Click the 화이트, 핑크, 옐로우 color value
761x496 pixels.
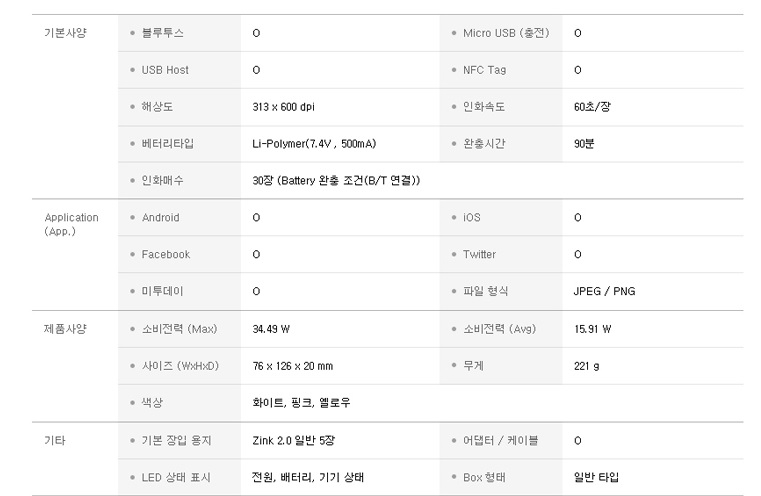[302, 403]
